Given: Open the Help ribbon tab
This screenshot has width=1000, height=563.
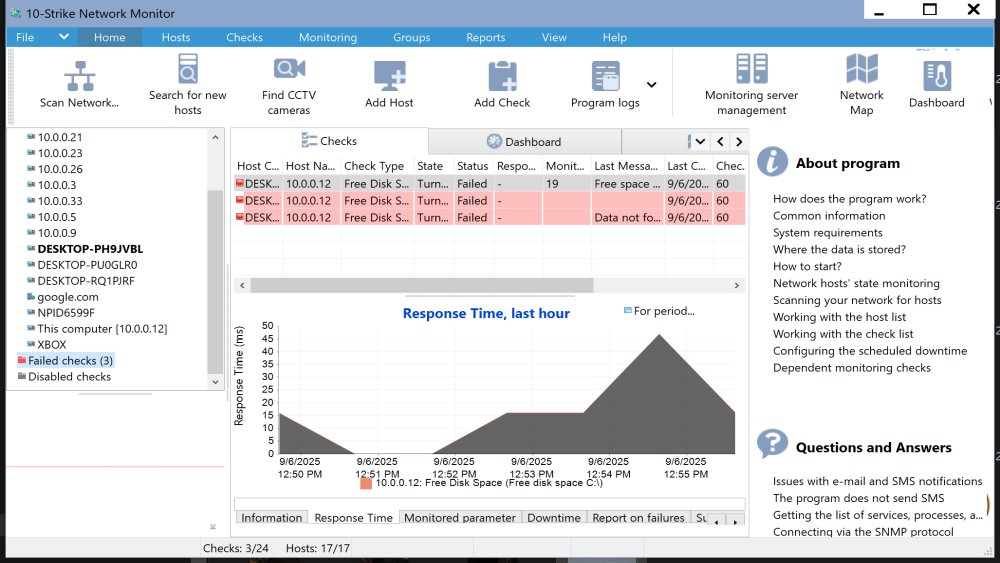Looking at the screenshot, I should [614, 37].
